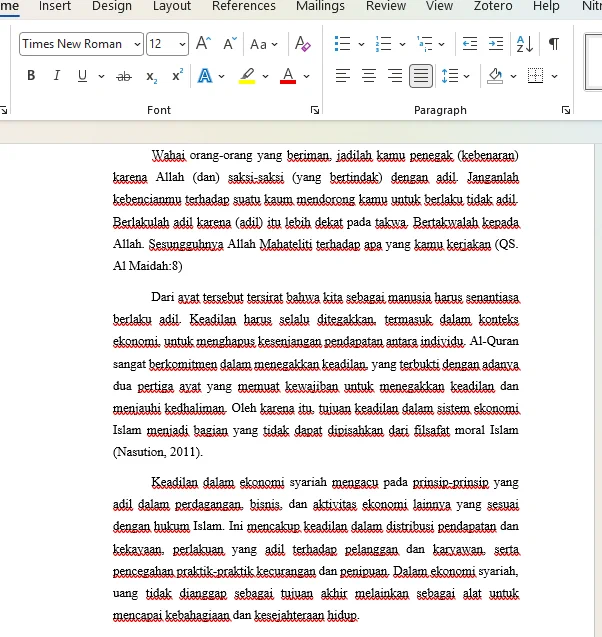Insert a numbered list
Viewport: 602px width, 637px height.
click(383, 43)
